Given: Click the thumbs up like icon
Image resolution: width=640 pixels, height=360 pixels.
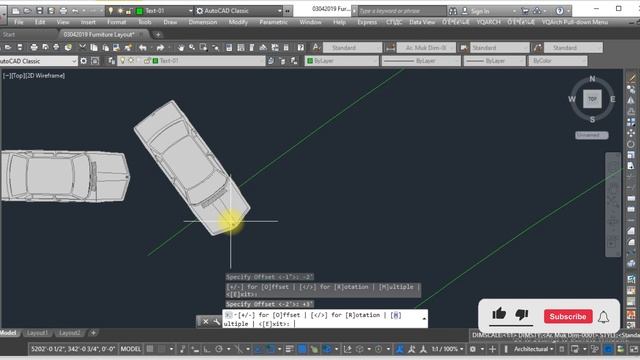Looking at the screenshot, I should (499, 314).
